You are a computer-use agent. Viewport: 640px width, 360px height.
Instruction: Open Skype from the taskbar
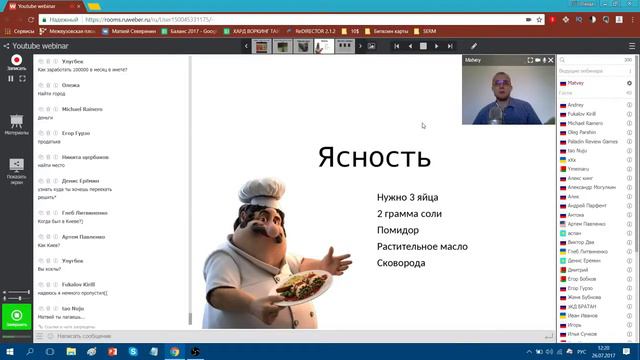tap(133, 351)
